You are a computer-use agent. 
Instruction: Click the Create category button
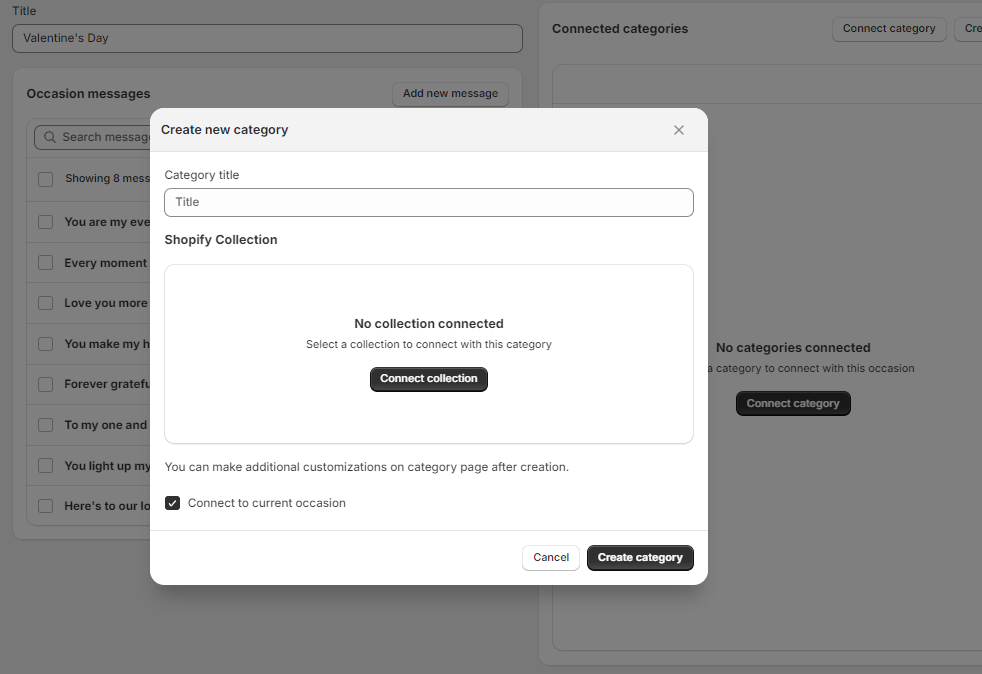click(x=640, y=557)
